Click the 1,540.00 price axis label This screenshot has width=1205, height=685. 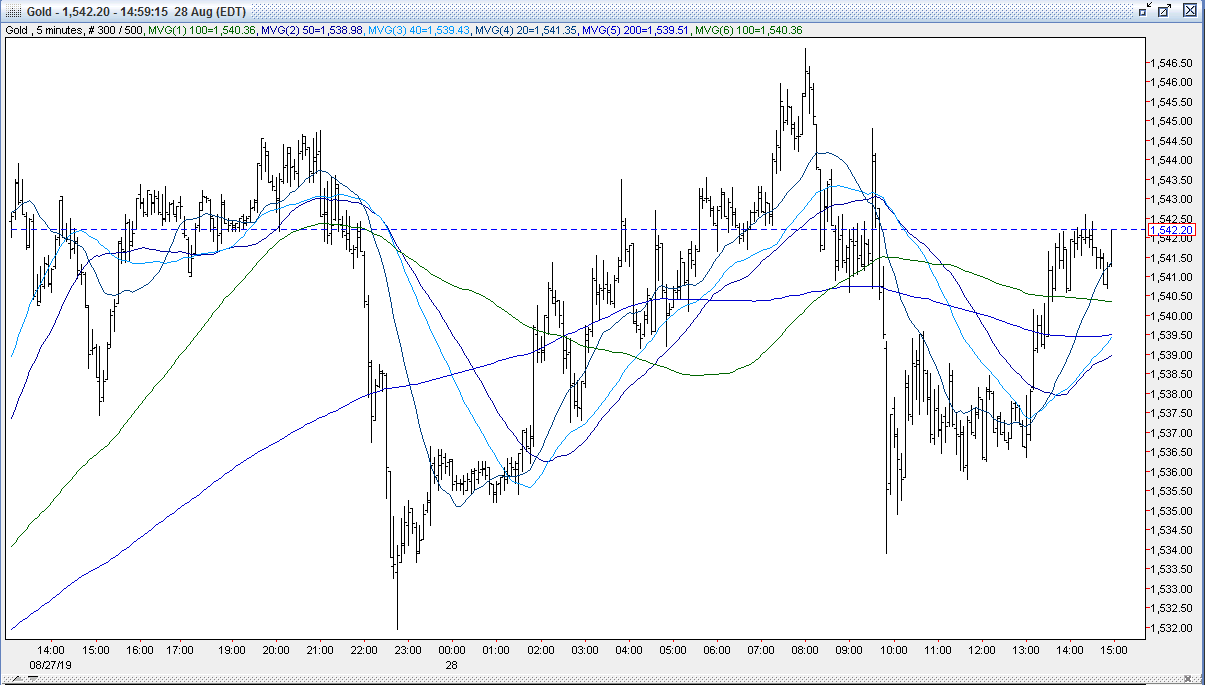pyautogui.click(x=1170, y=316)
